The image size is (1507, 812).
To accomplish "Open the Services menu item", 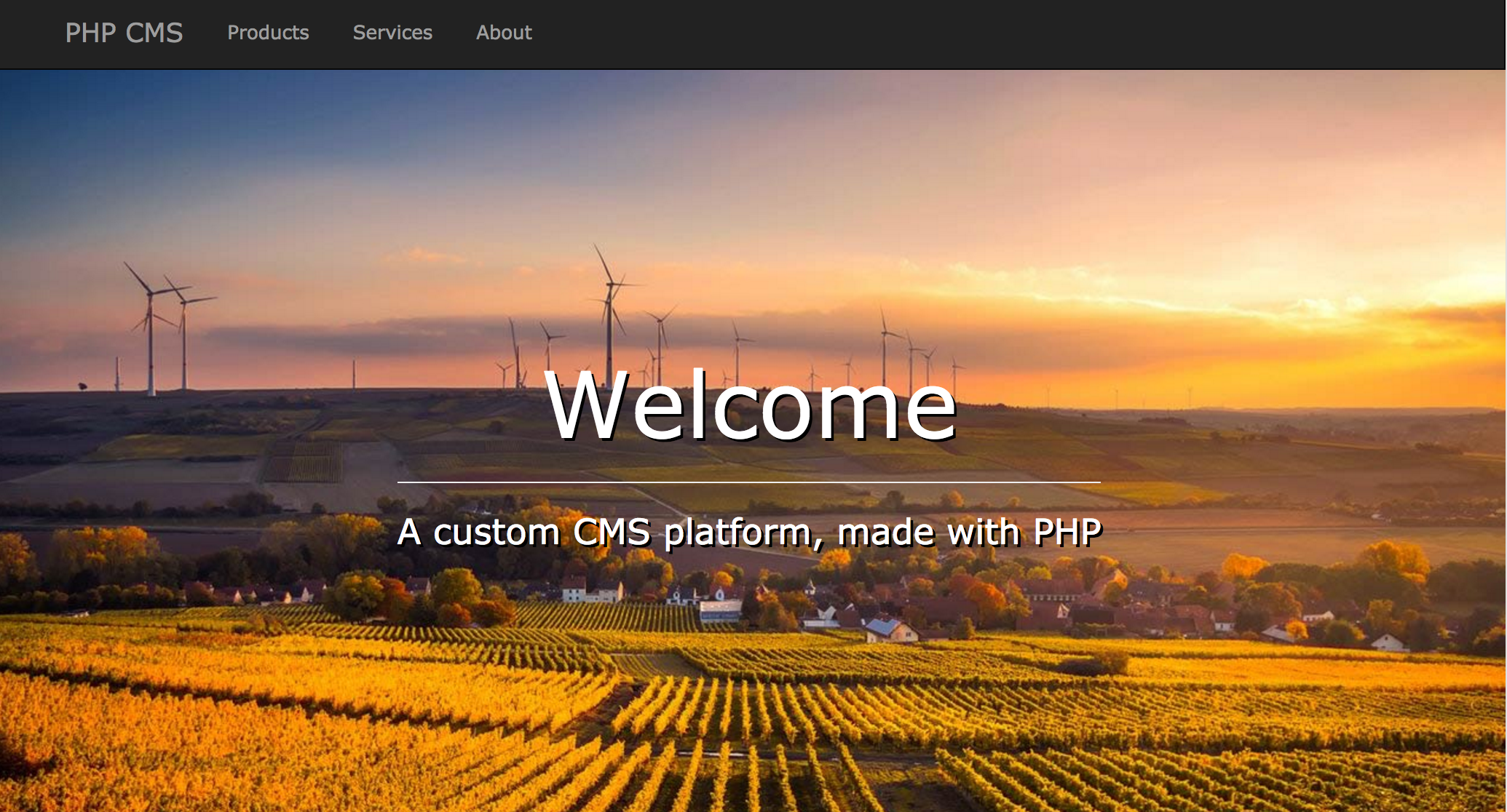I will tap(392, 33).
